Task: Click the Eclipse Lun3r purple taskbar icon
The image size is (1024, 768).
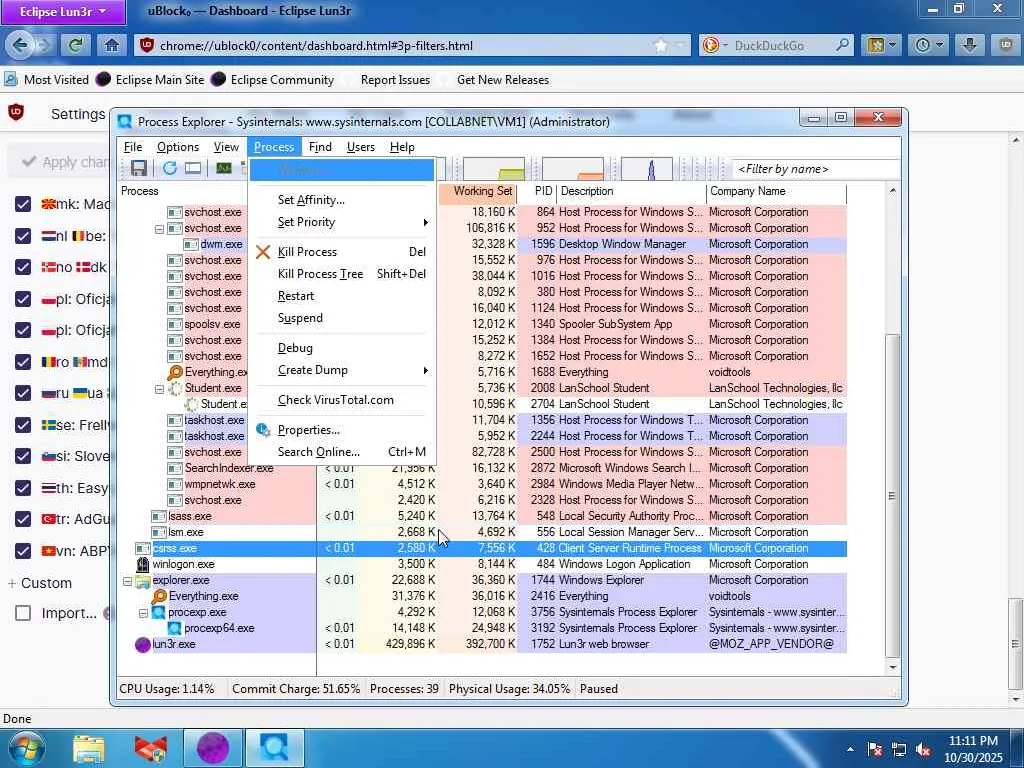Action: 213,748
